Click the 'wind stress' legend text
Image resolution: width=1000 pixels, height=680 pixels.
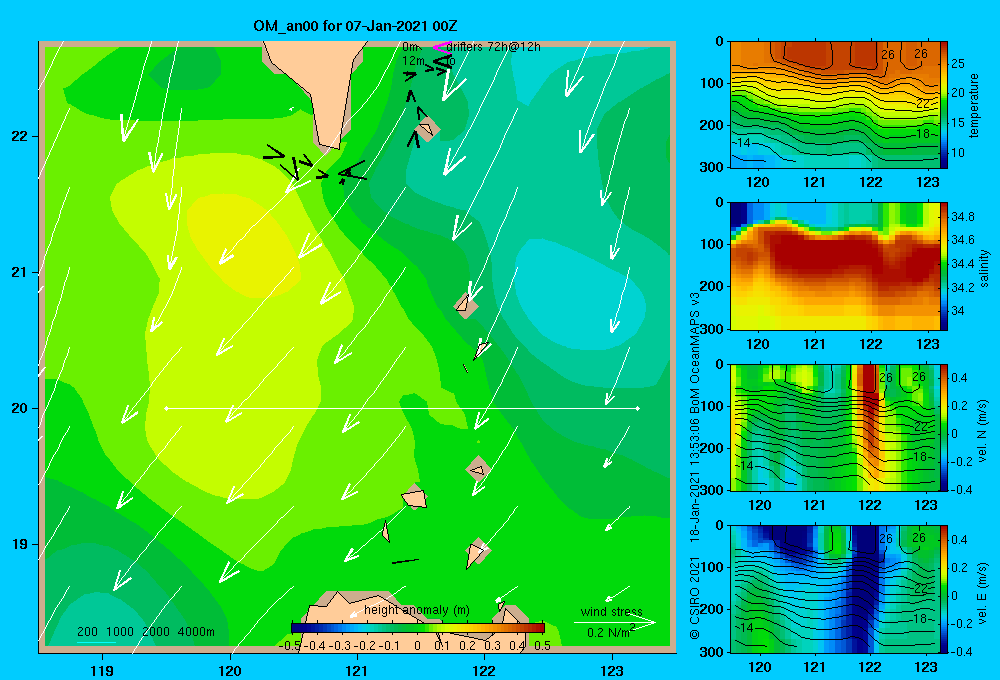tap(612, 611)
